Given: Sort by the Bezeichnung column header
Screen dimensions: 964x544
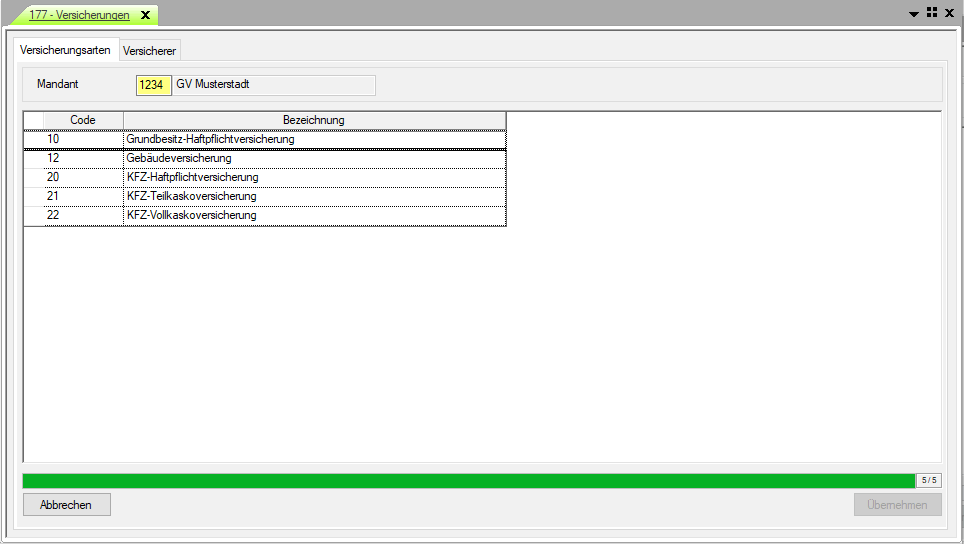Looking at the screenshot, I should [313, 120].
